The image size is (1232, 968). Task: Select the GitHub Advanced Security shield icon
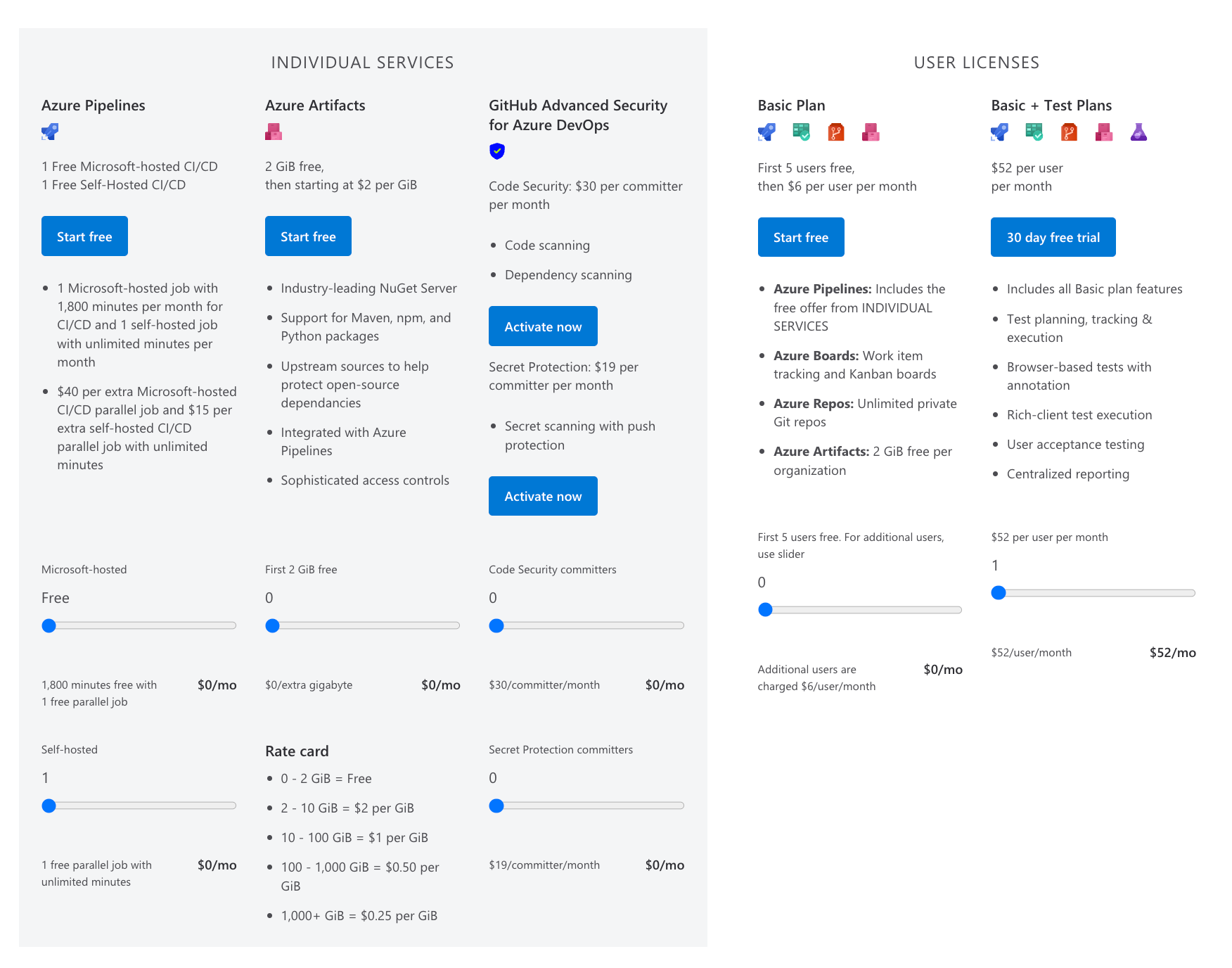tap(497, 151)
